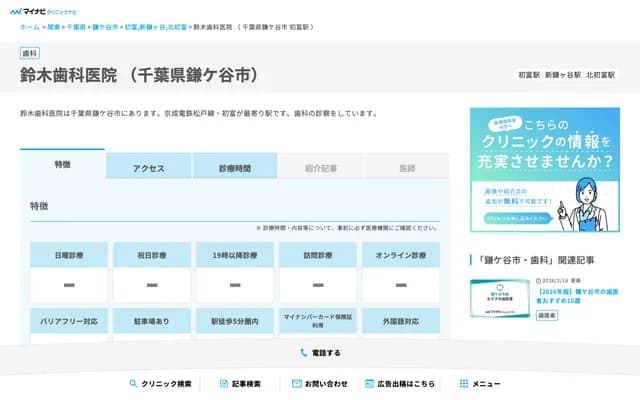Click the ホーム breadcrumb link

click(x=29, y=27)
